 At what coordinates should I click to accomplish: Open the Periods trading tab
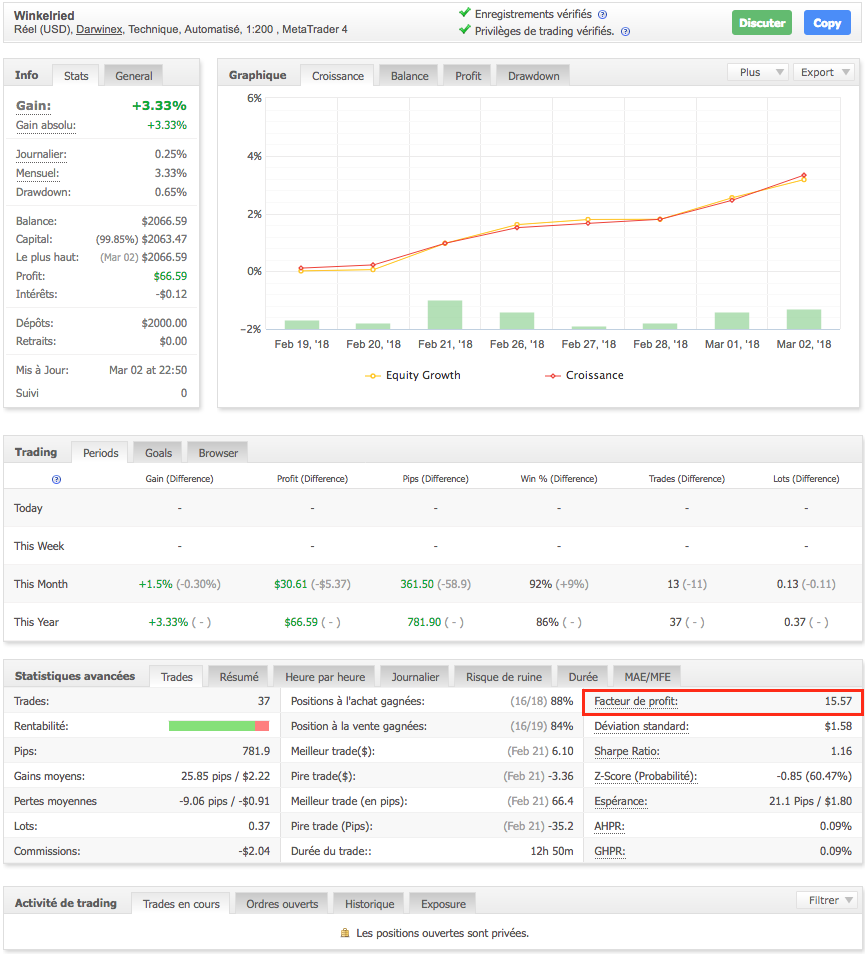click(100, 453)
